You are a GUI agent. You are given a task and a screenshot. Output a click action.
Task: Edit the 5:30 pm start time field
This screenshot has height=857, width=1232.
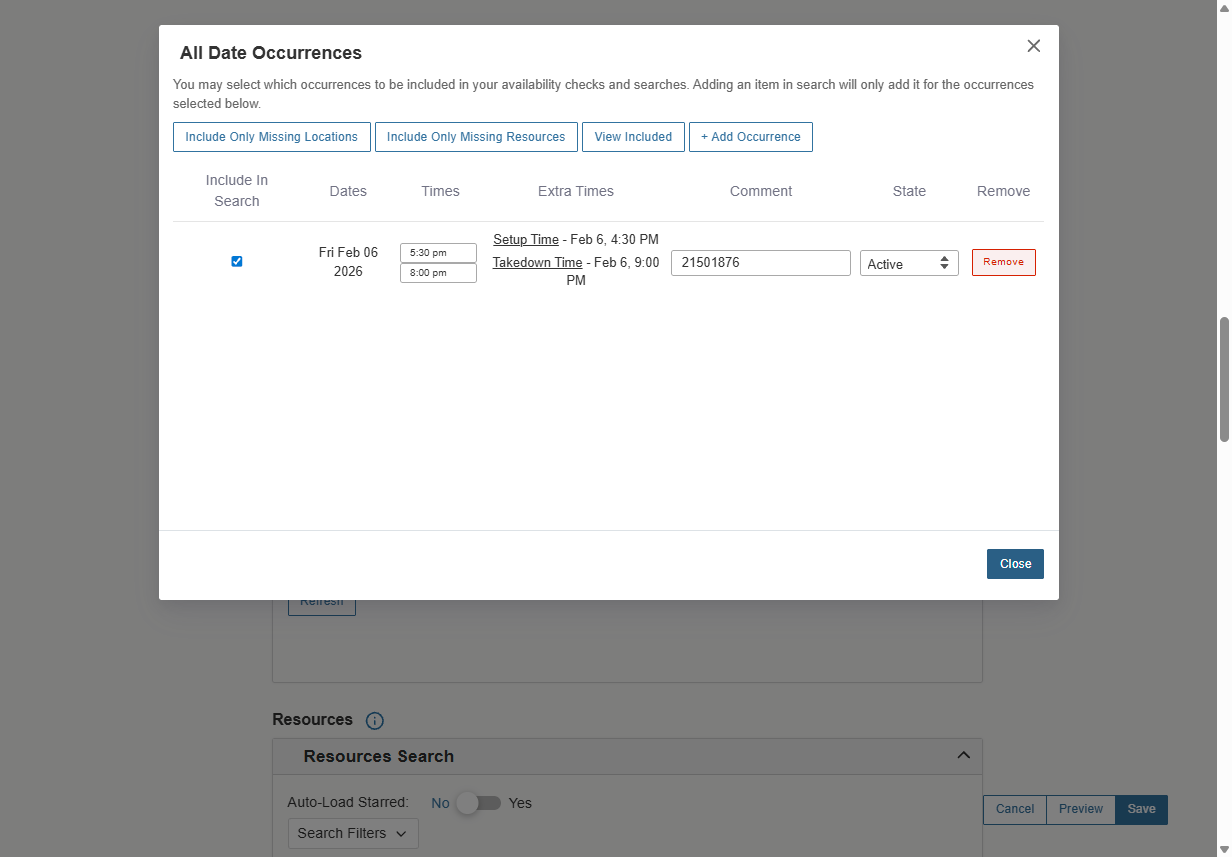[x=438, y=253]
